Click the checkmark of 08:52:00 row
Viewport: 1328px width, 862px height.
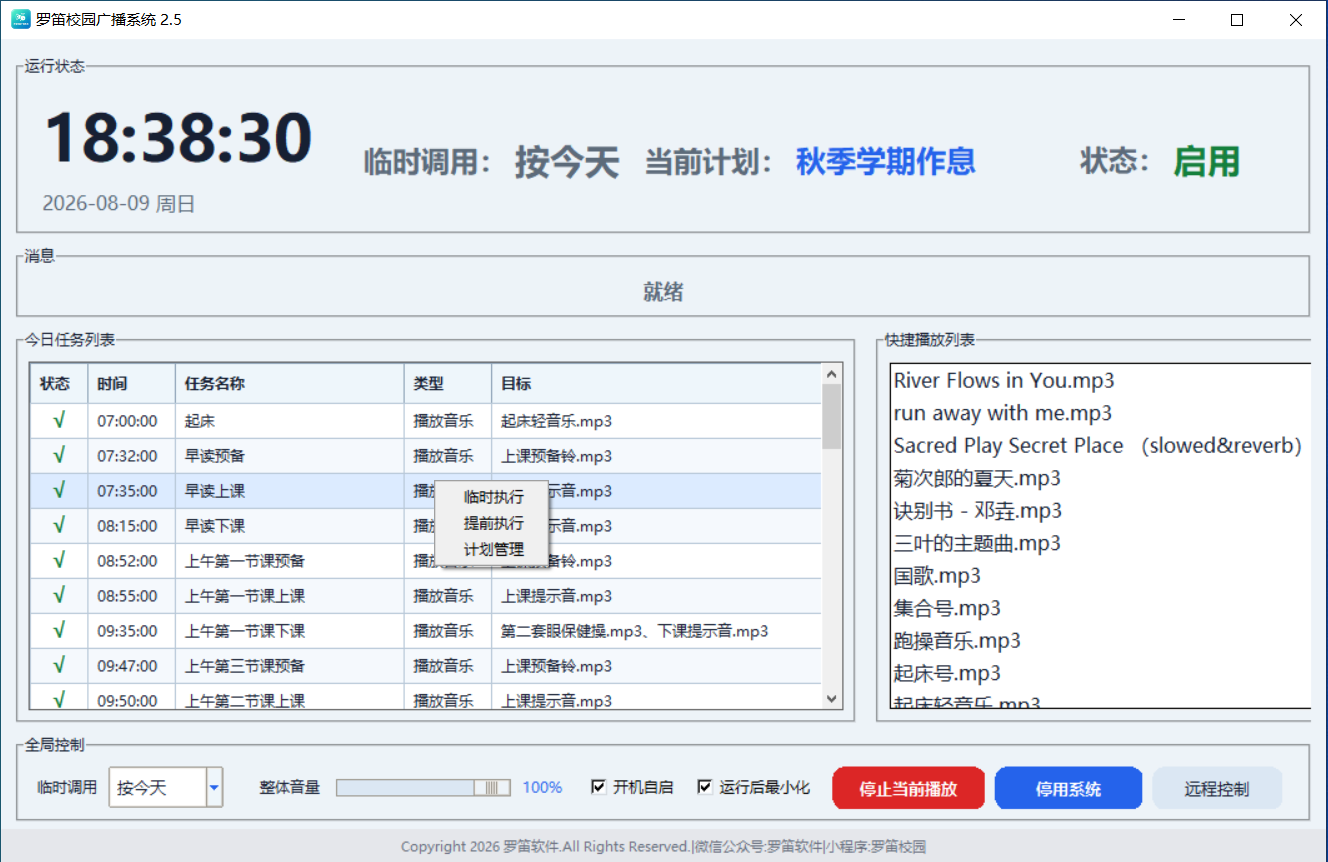59,560
